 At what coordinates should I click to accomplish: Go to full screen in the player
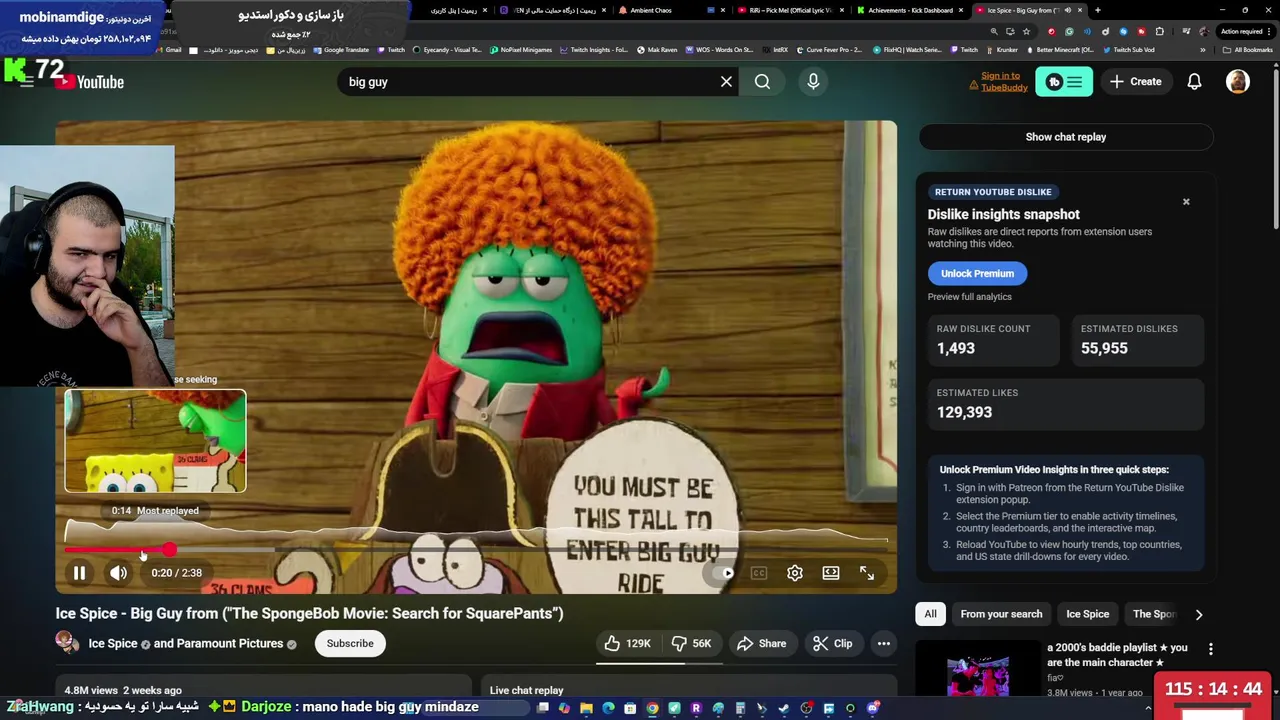[867, 573]
